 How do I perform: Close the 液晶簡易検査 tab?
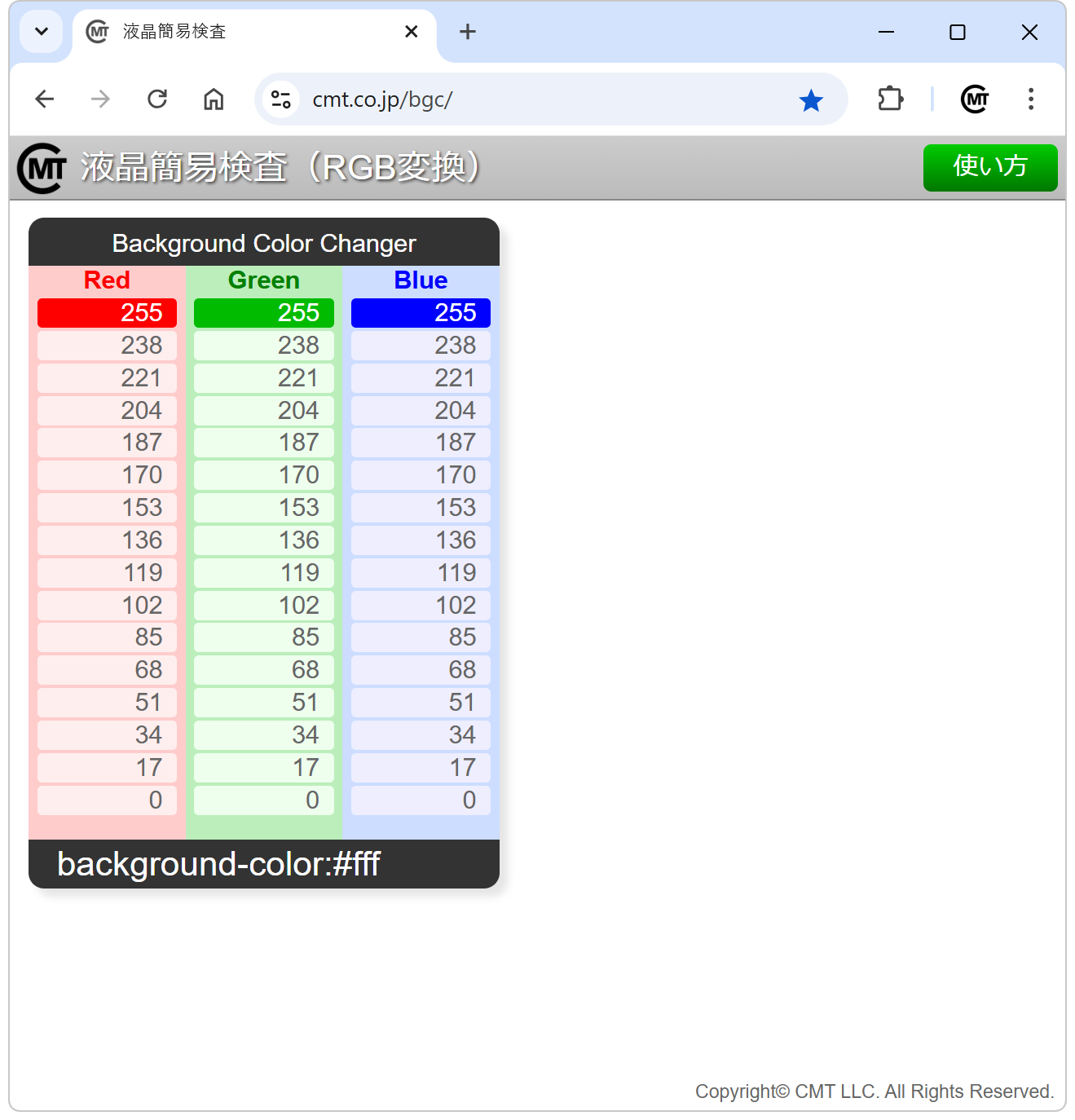click(412, 32)
